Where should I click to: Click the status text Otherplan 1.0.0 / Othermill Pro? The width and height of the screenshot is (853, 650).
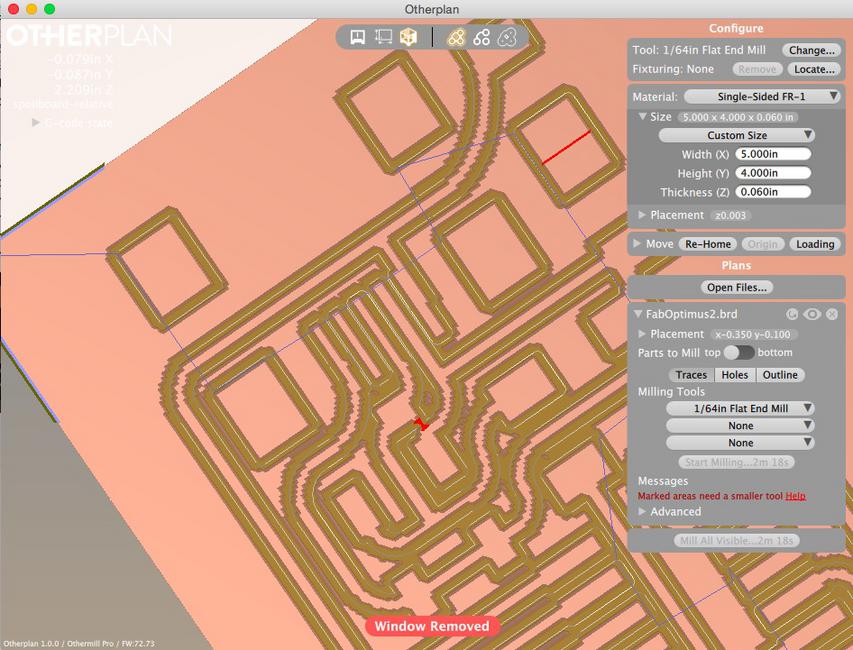click(79, 643)
